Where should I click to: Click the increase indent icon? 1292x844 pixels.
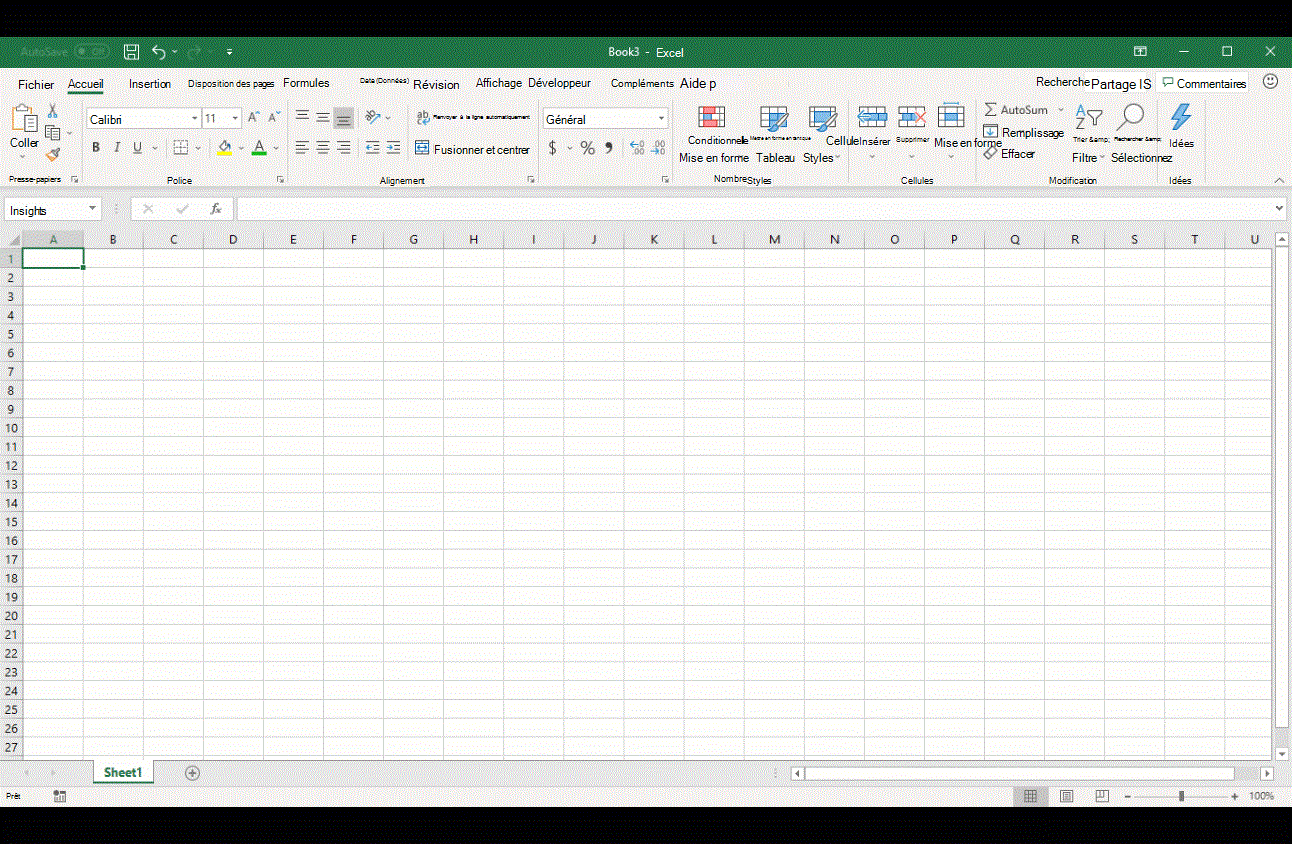pos(393,148)
